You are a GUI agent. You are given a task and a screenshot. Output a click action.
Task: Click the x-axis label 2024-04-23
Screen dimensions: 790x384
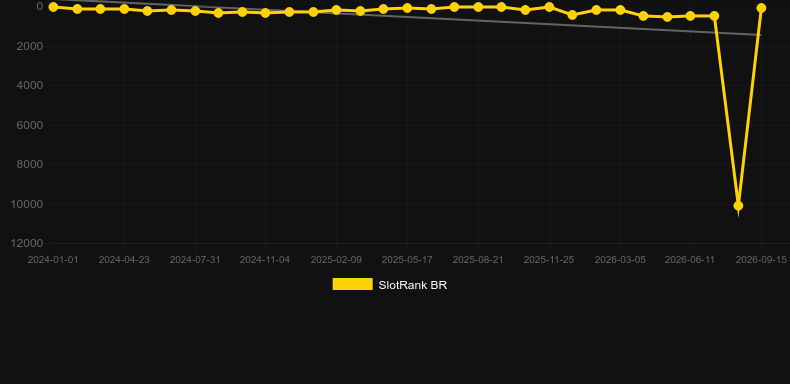pyautogui.click(x=124, y=260)
